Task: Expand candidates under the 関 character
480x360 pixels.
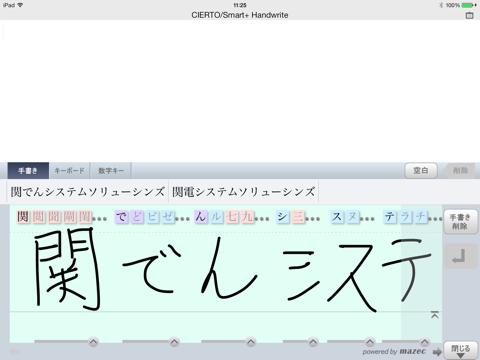Action: [x=93, y=342]
